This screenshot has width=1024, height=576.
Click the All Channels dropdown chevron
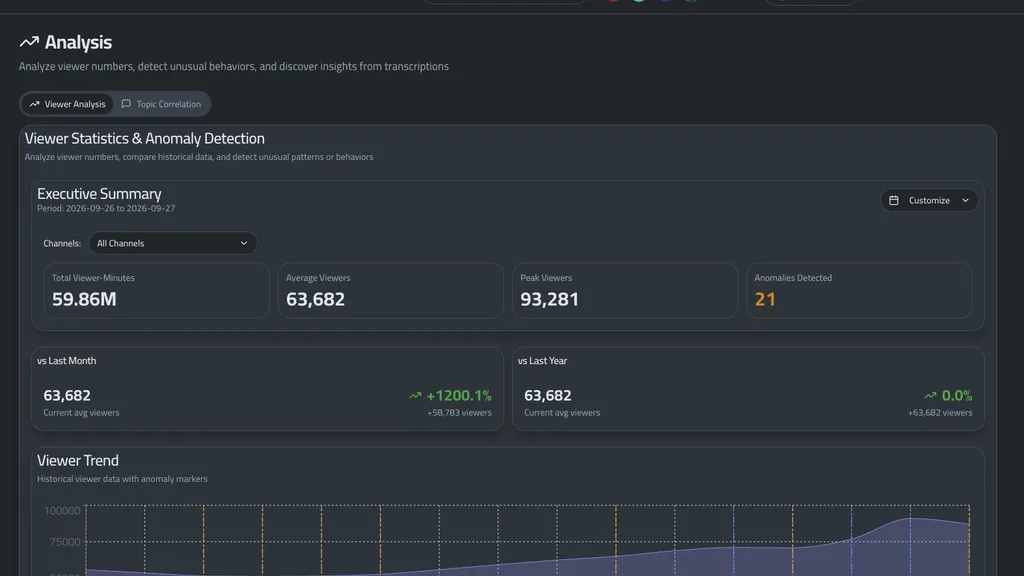(244, 244)
